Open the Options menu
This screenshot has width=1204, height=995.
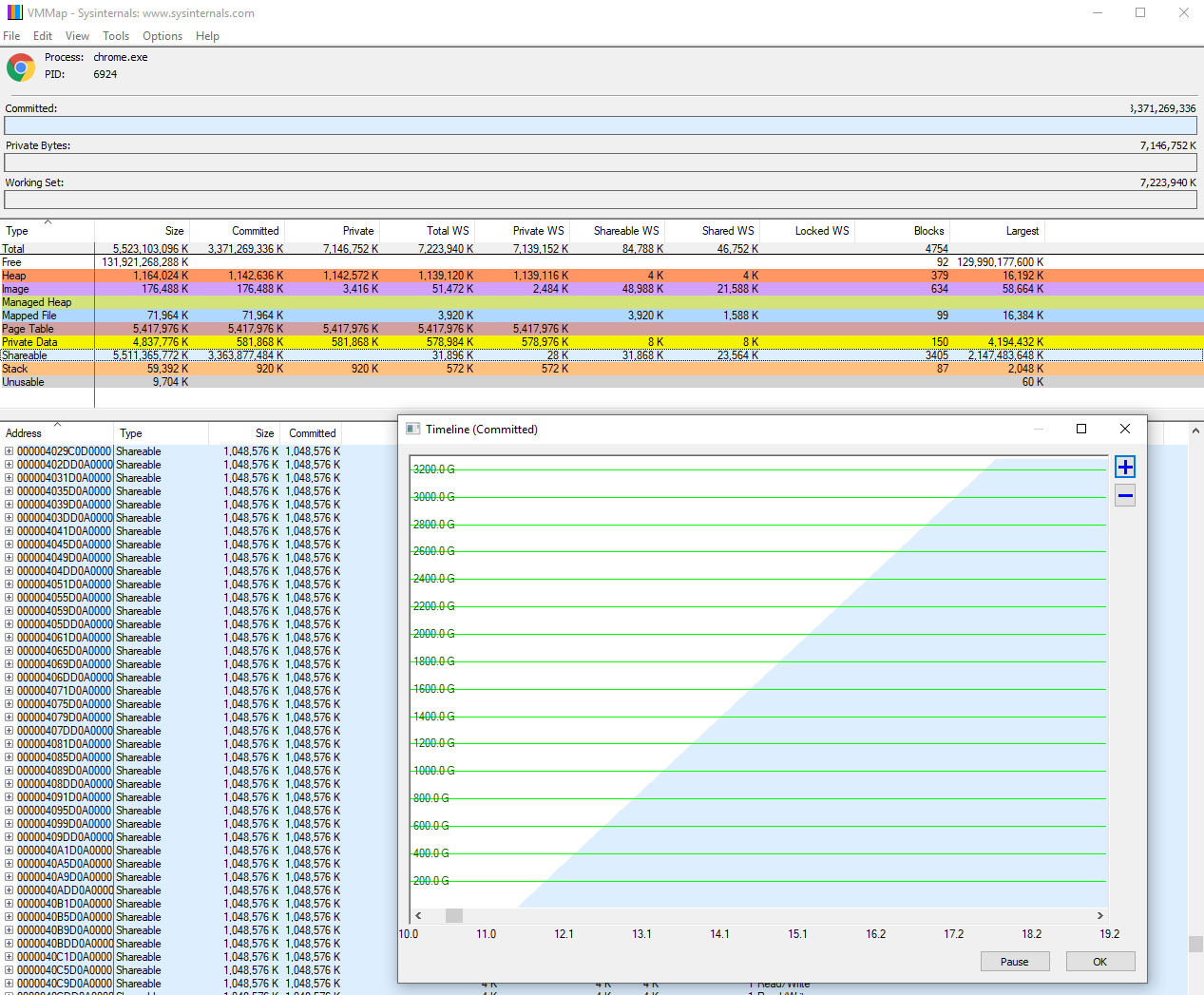pos(162,36)
